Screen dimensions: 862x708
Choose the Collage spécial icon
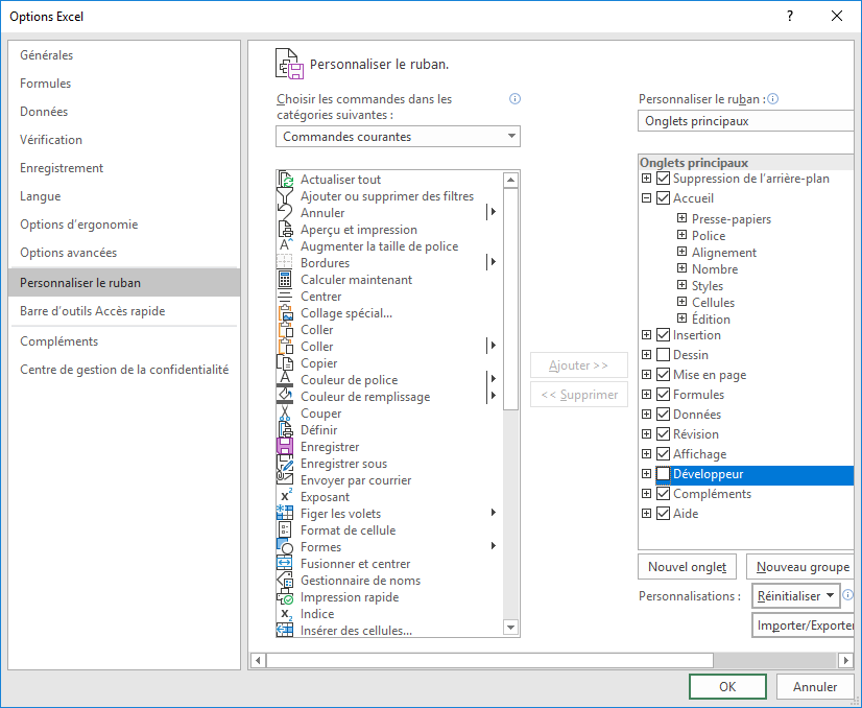click(x=285, y=313)
